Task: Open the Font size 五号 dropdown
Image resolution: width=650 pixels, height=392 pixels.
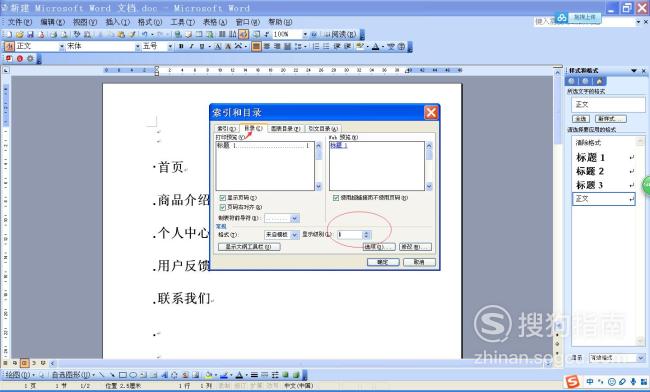Action: coord(170,46)
